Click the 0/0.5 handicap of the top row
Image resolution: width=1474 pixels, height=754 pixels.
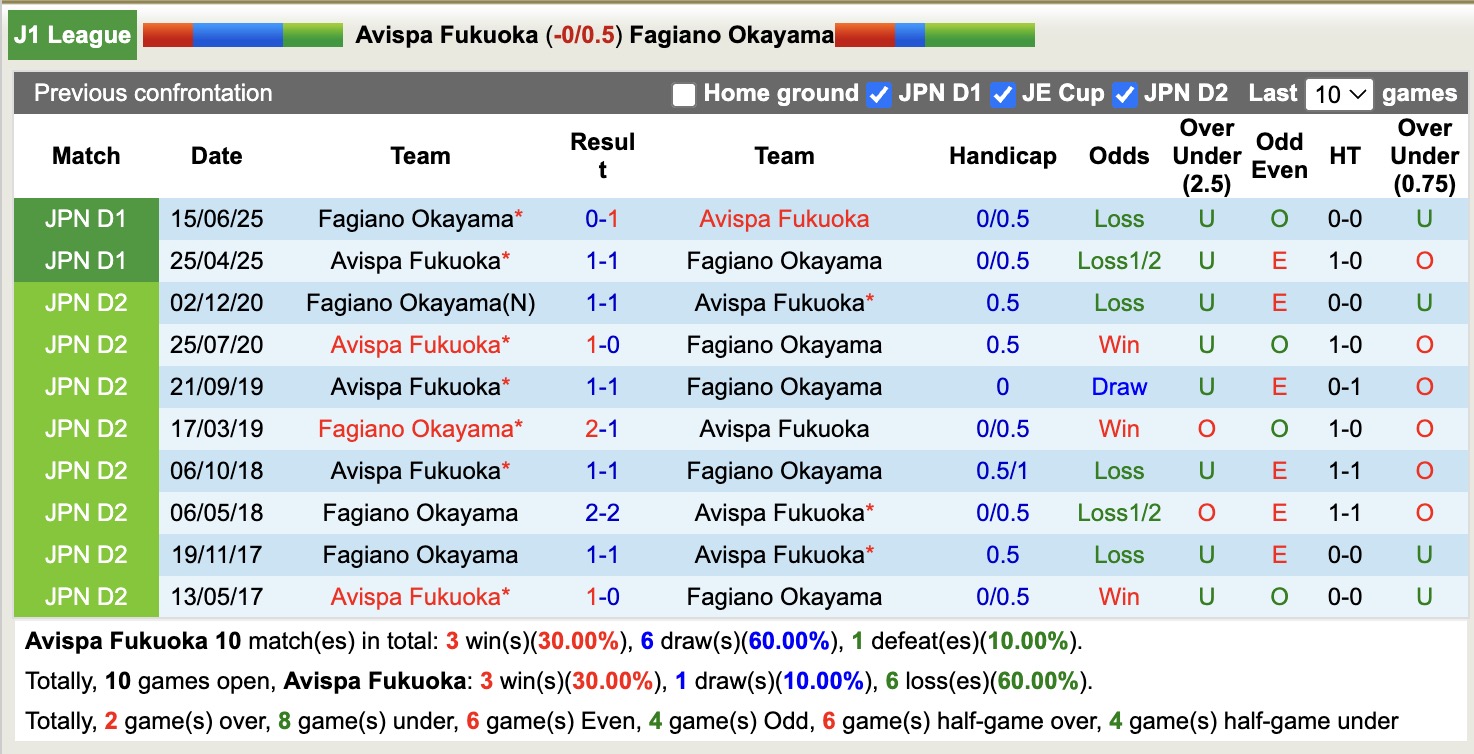(x=1002, y=218)
